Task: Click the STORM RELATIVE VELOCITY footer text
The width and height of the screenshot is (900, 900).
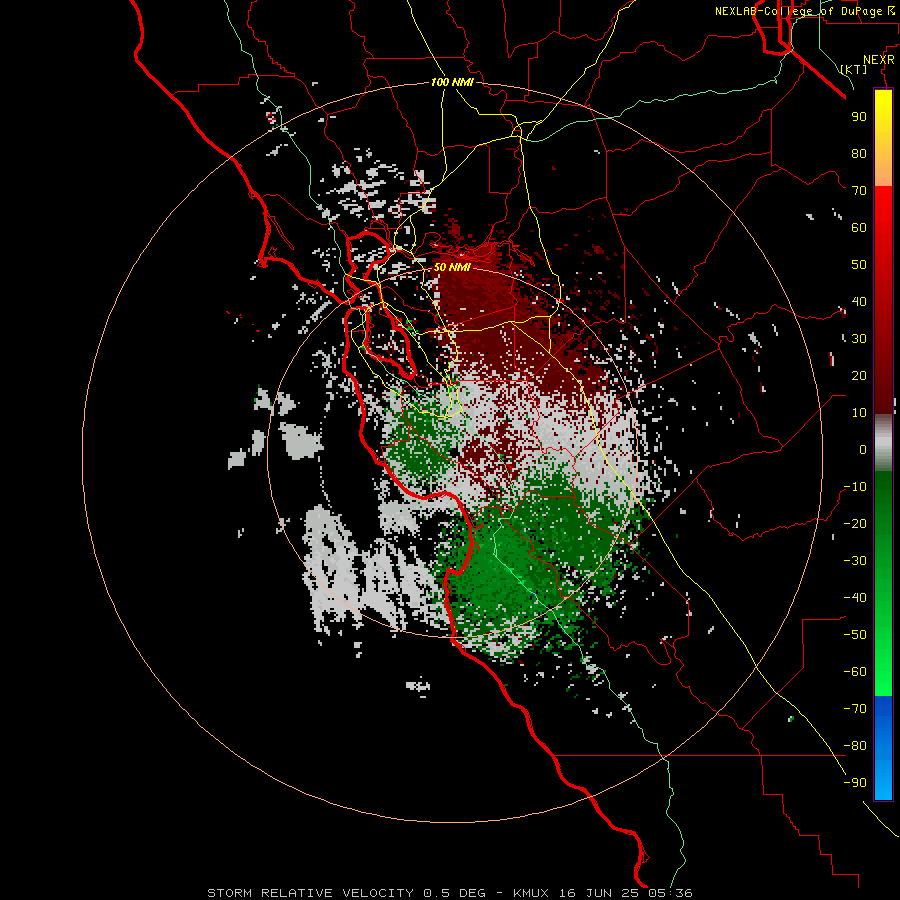Action: [310, 893]
